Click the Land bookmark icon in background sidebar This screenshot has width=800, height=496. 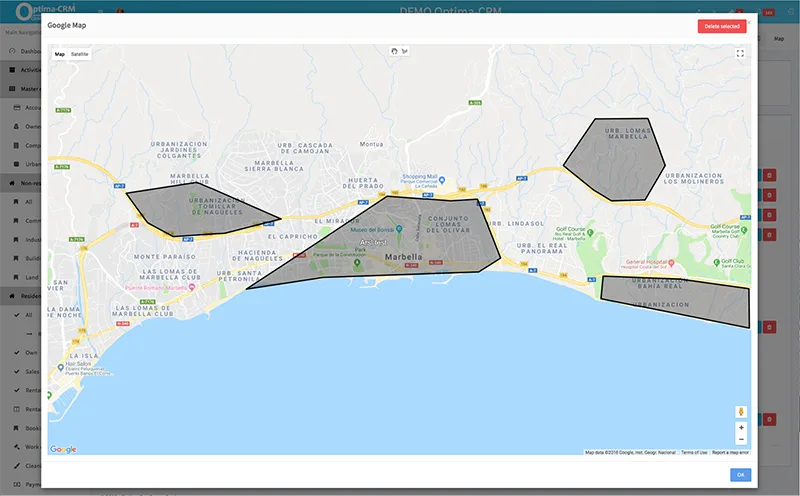click(16, 277)
